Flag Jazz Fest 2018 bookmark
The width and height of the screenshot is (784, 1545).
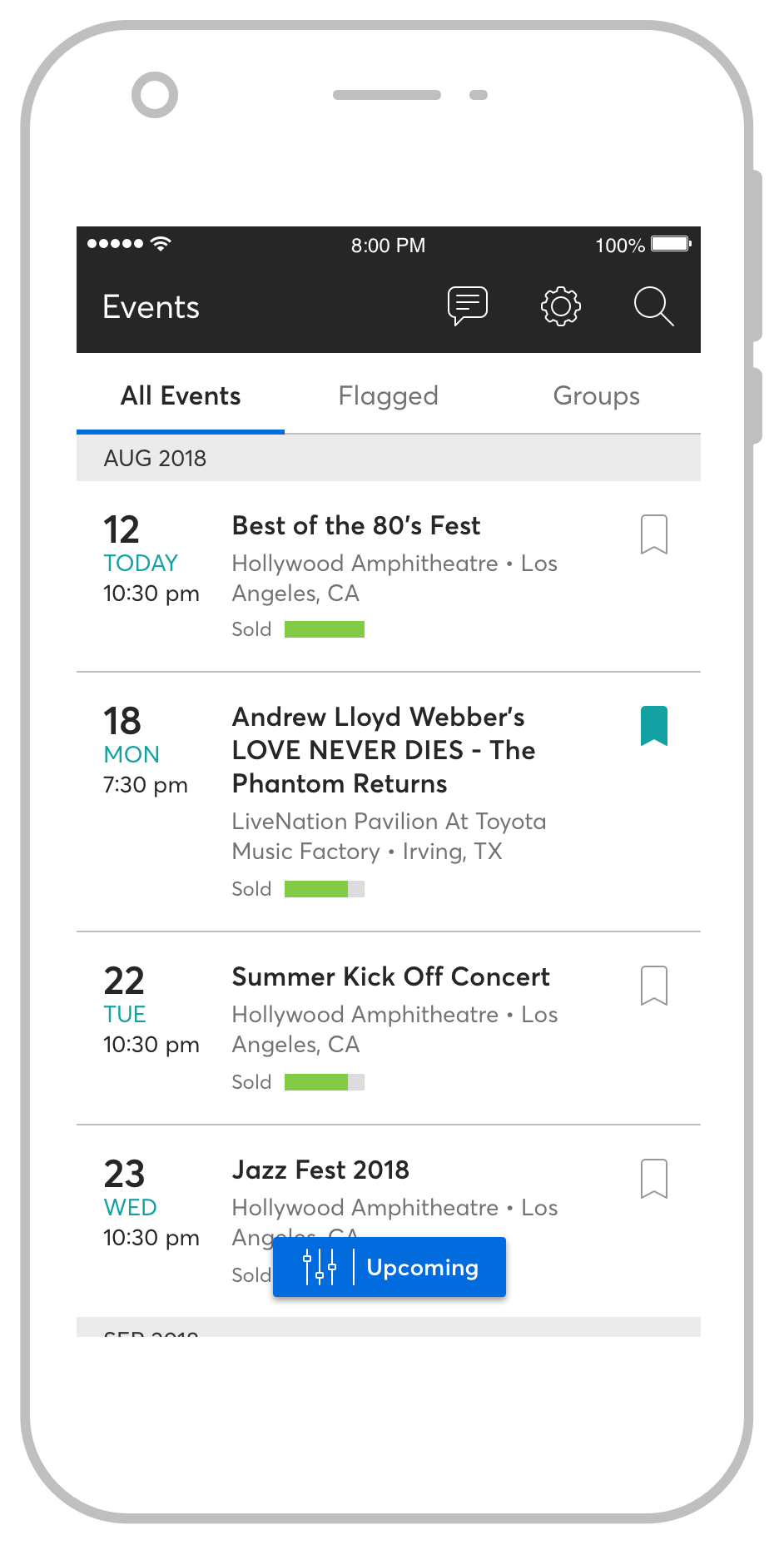[x=653, y=1179]
